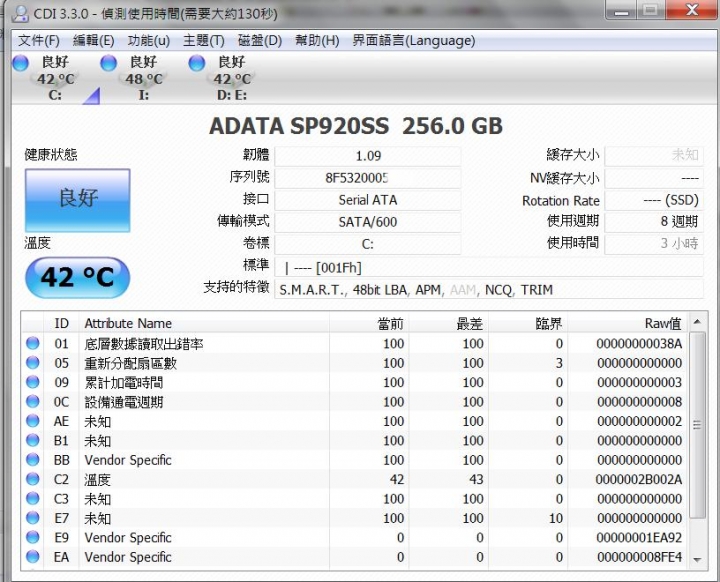720x582 pixels.
Task: Click the CDI application title bar icon
Action: click(x=20, y=13)
